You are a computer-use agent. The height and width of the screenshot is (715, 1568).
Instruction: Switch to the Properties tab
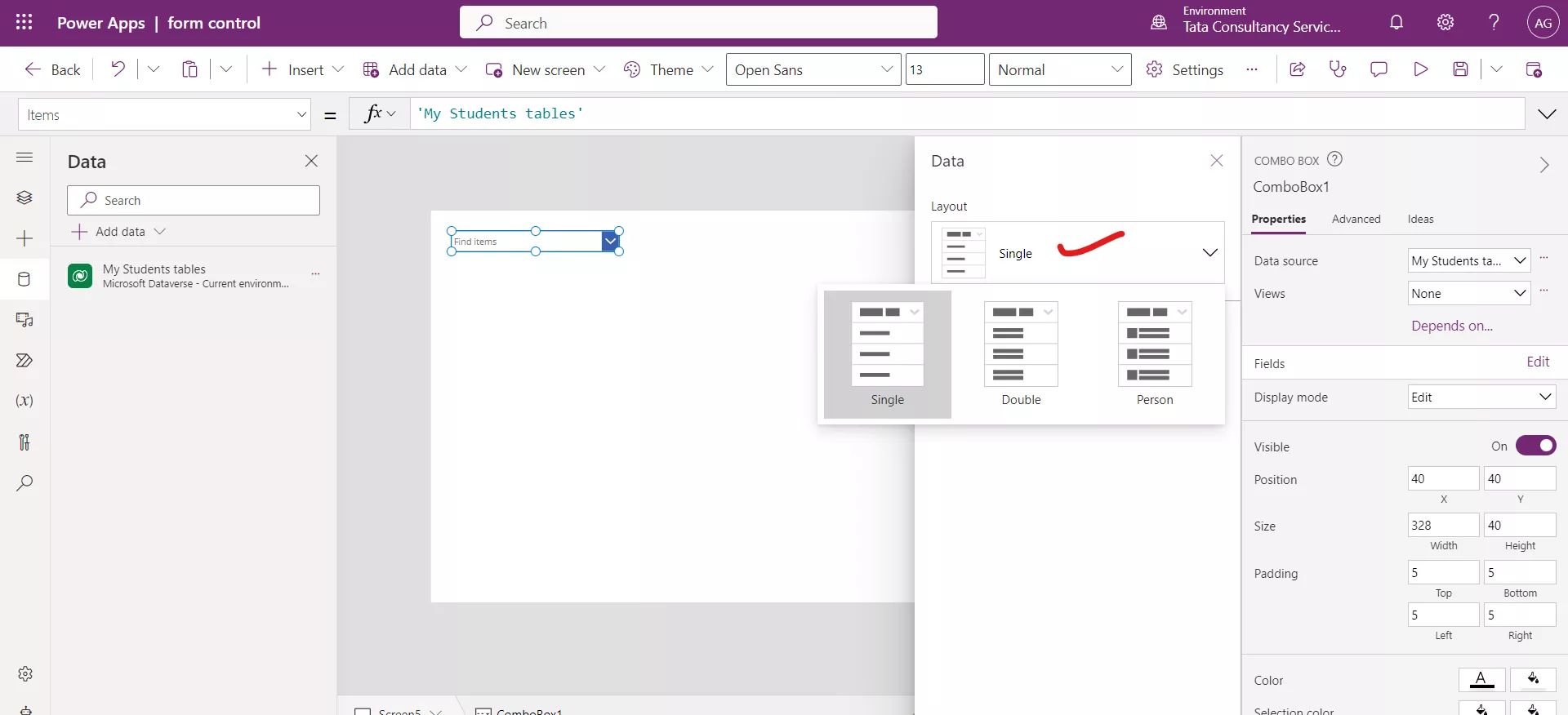click(1278, 219)
